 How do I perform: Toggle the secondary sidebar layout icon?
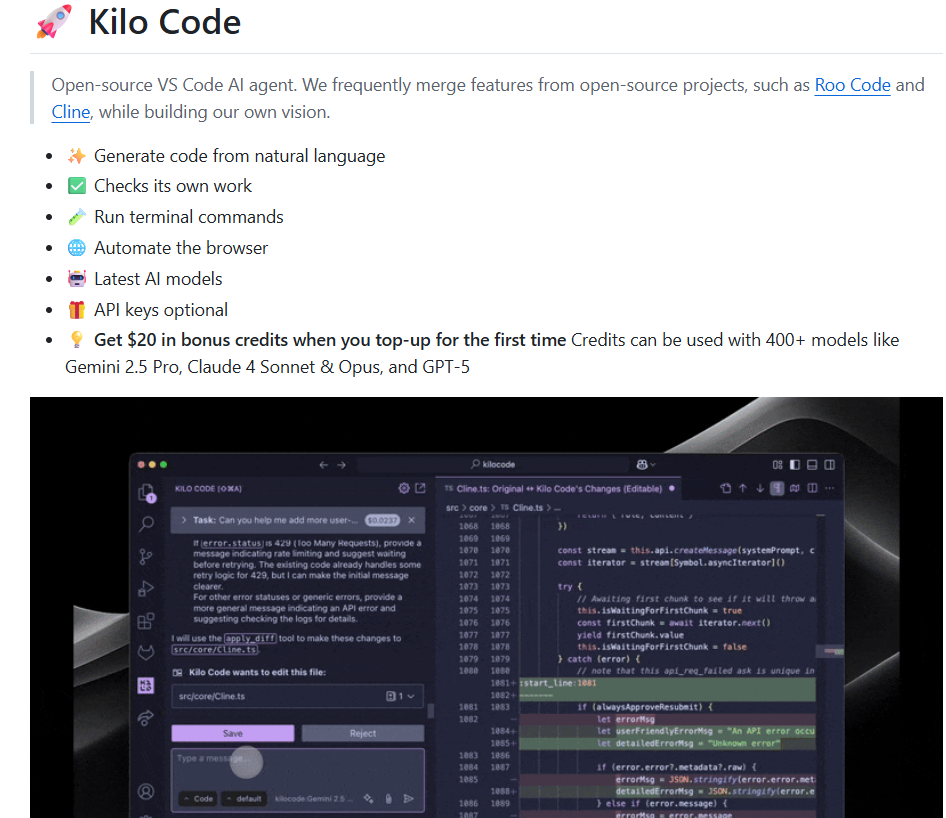click(x=830, y=464)
